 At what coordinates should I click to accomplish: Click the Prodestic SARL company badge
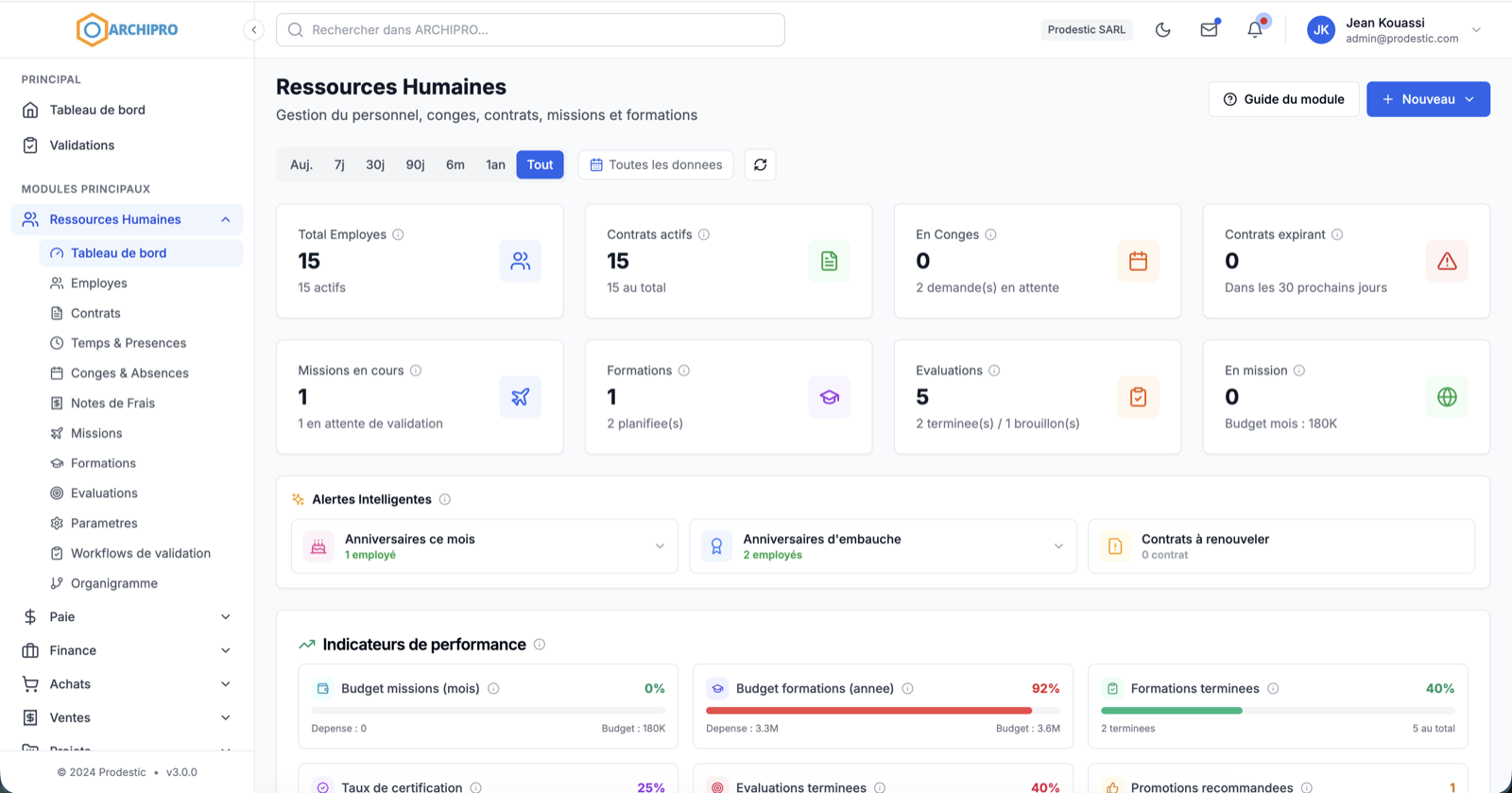point(1087,30)
